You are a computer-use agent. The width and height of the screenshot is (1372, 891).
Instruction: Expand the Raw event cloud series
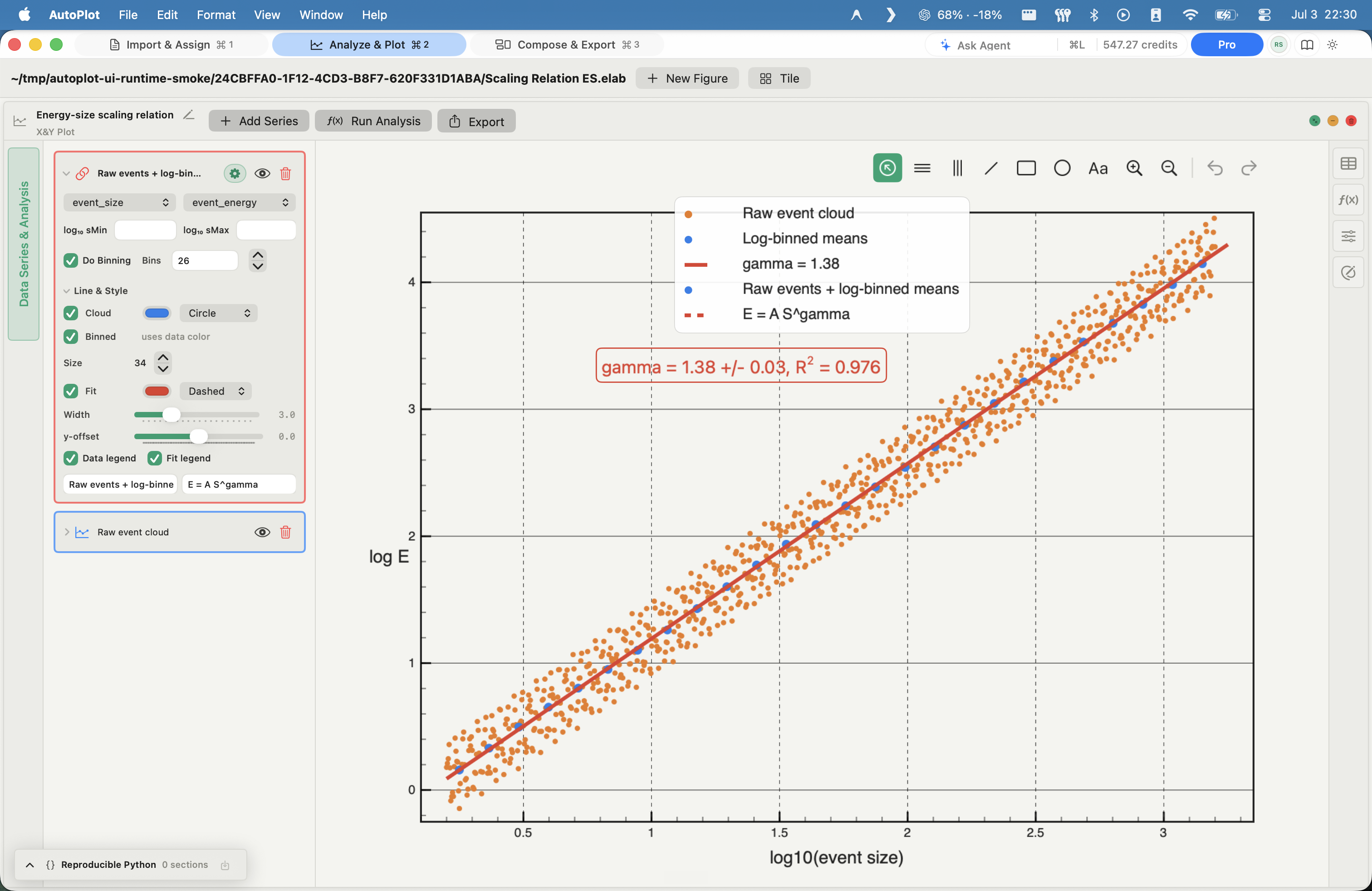[x=66, y=532]
